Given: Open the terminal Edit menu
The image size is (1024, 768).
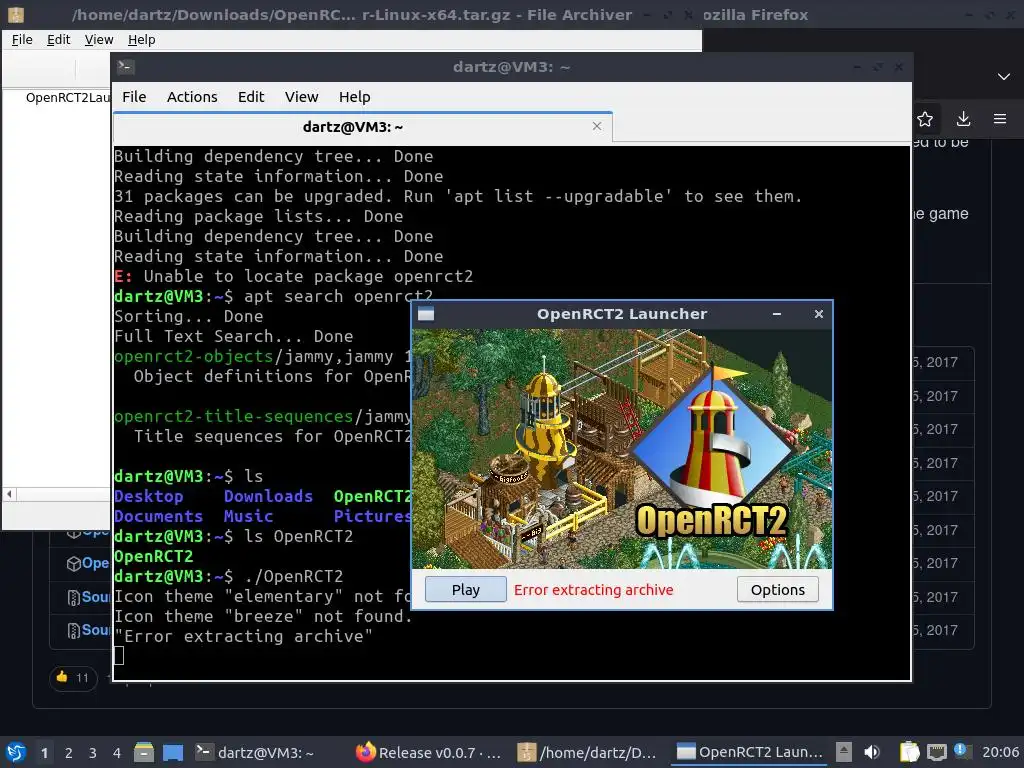Looking at the screenshot, I should click(x=251, y=97).
